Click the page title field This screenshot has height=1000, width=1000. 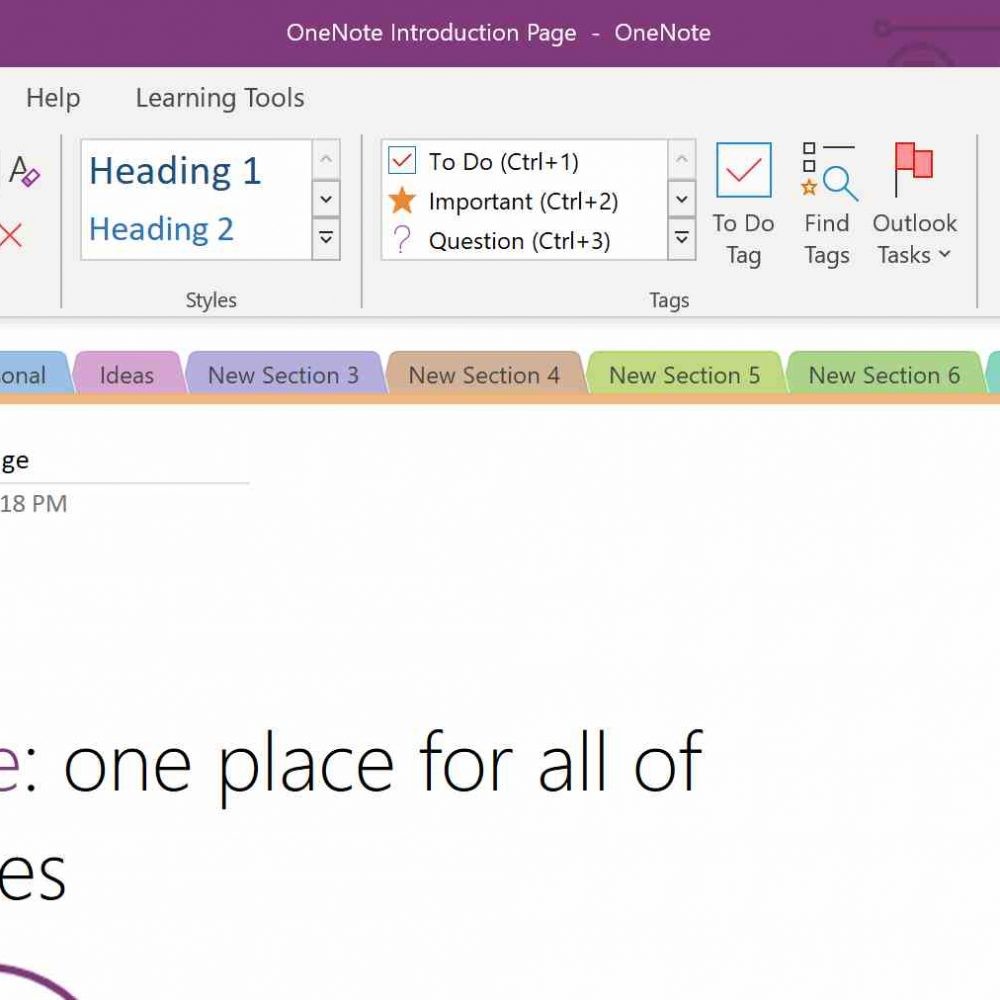tap(124, 460)
